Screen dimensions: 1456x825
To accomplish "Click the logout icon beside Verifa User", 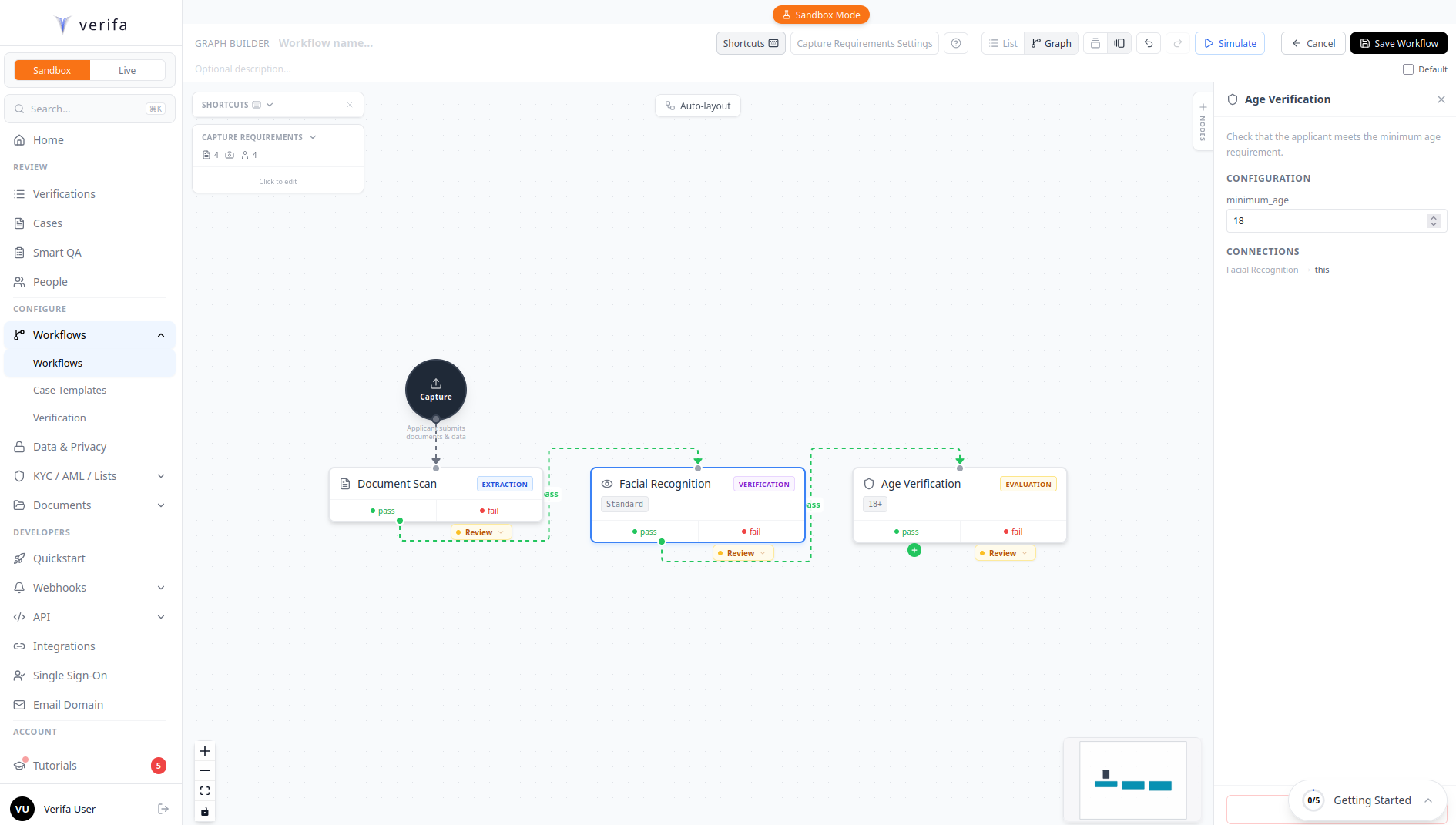I will (x=163, y=809).
